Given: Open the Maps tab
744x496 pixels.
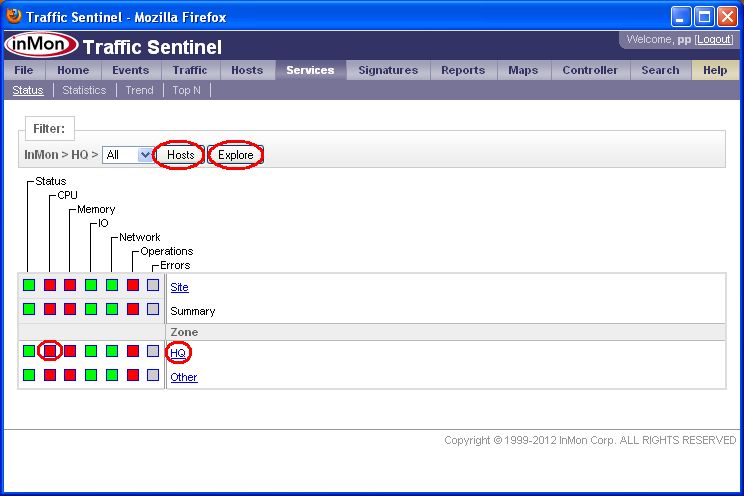Looking at the screenshot, I should (x=523, y=70).
